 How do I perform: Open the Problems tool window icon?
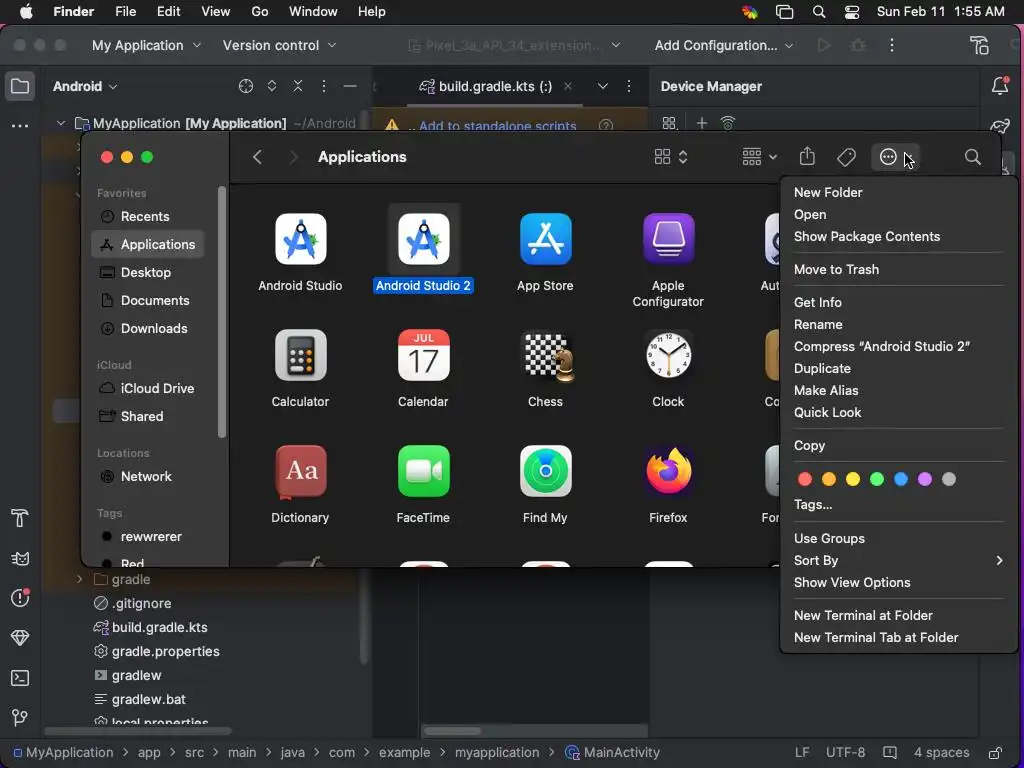(20, 598)
